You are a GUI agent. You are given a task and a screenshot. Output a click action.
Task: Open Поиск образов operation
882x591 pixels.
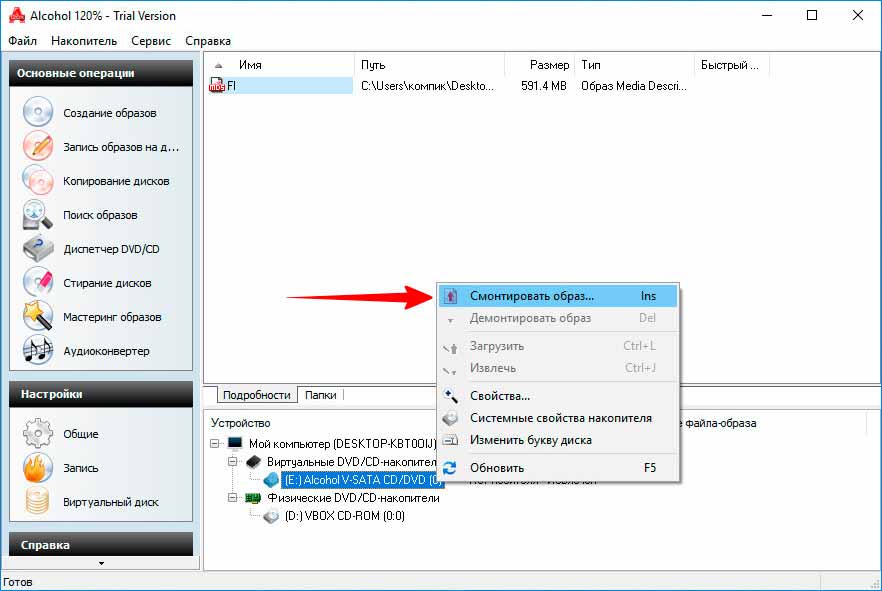[100, 215]
